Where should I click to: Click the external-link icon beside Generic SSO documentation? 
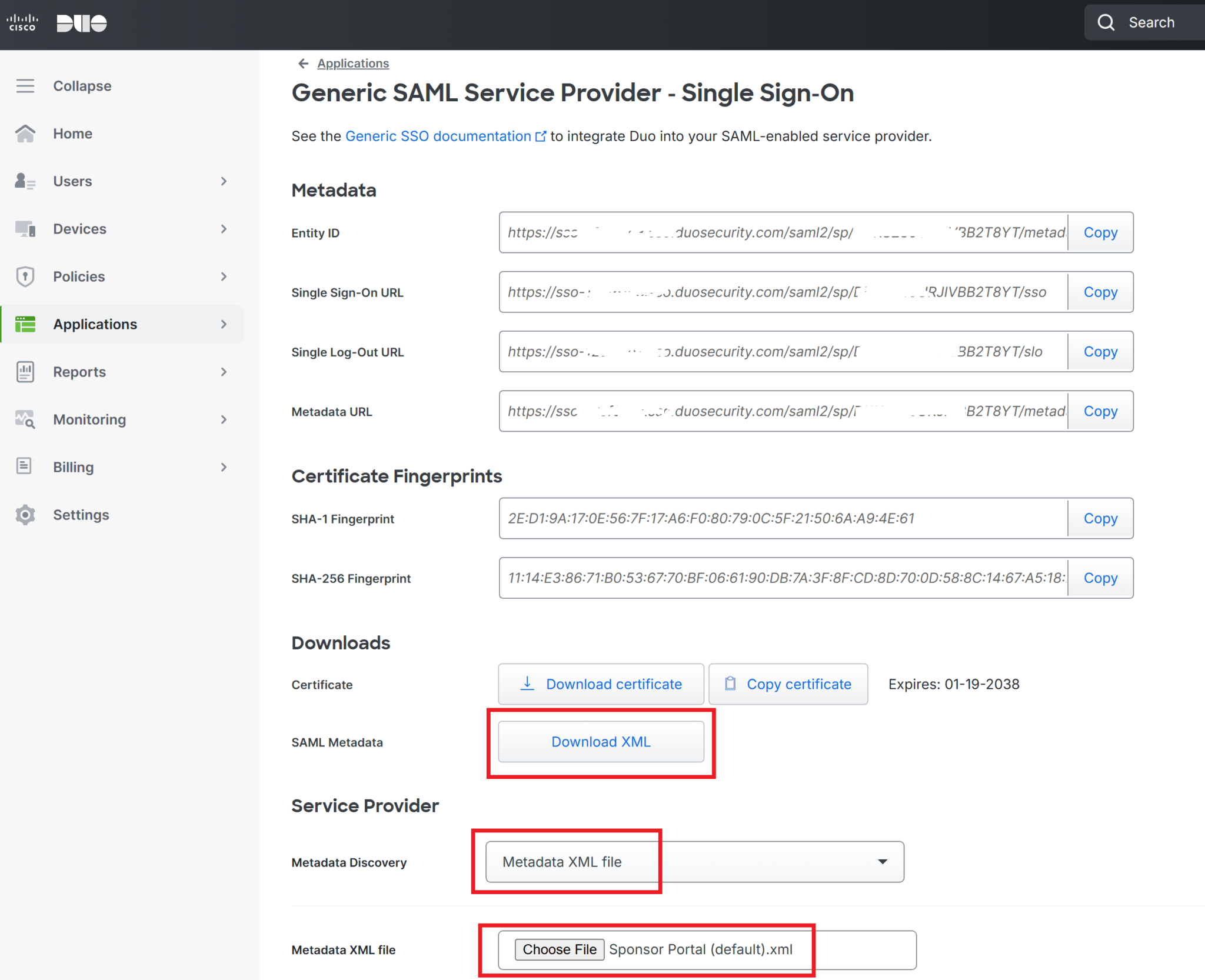point(541,135)
